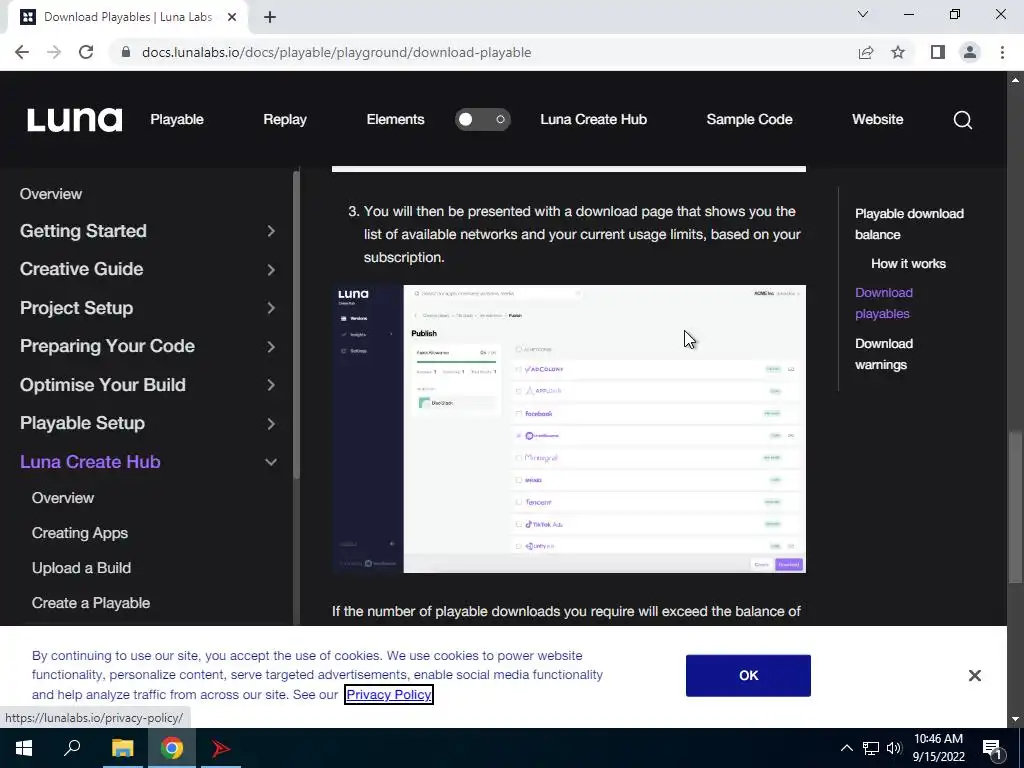Open the Chrome three-dot menu
This screenshot has width=1024, height=768.
(1002, 52)
